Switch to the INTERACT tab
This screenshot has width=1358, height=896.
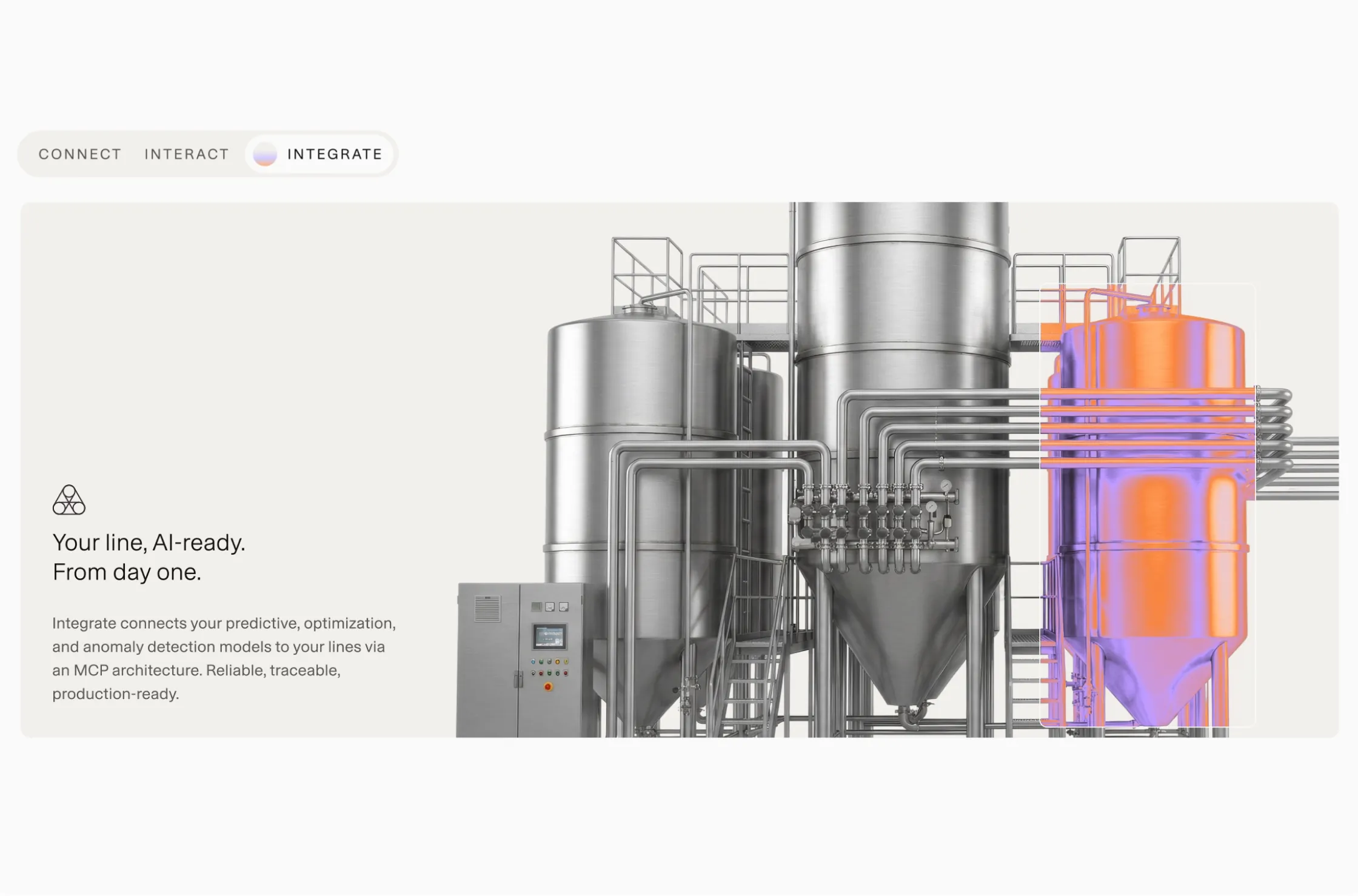(x=187, y=154)
